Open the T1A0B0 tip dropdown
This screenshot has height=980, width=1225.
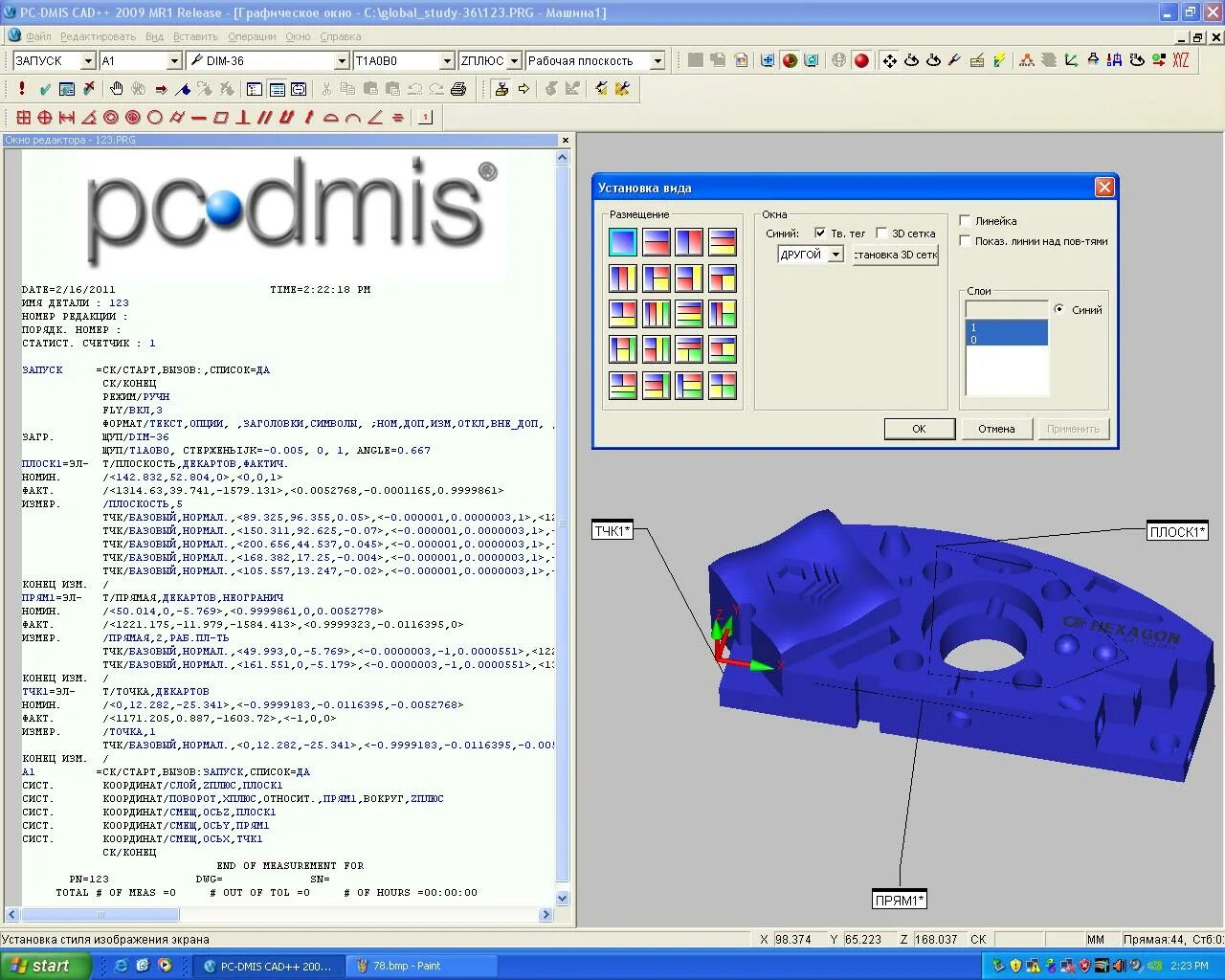[447, 60]
